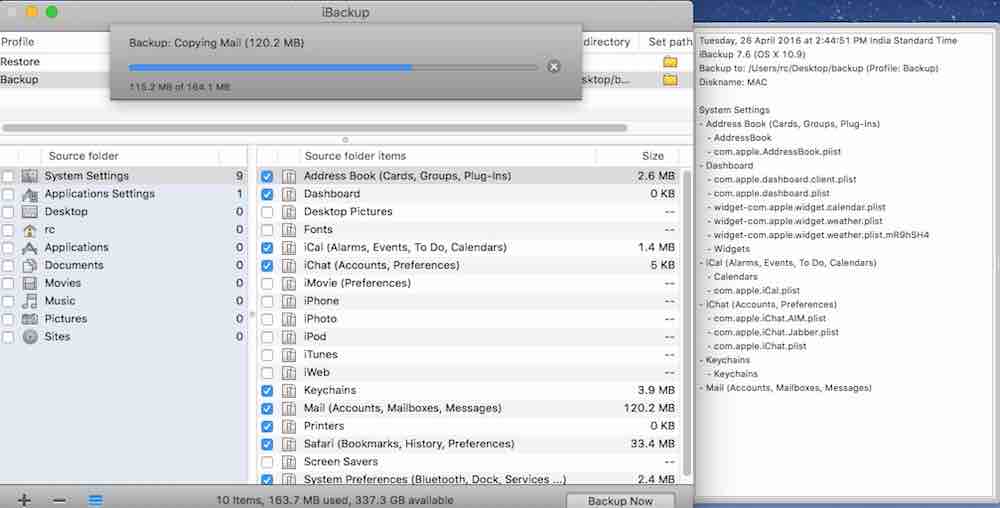Image resolution: width=1000 pixels, height=508 pixels.
Task: Click the Keychains item icon
Action: [289, 390]
